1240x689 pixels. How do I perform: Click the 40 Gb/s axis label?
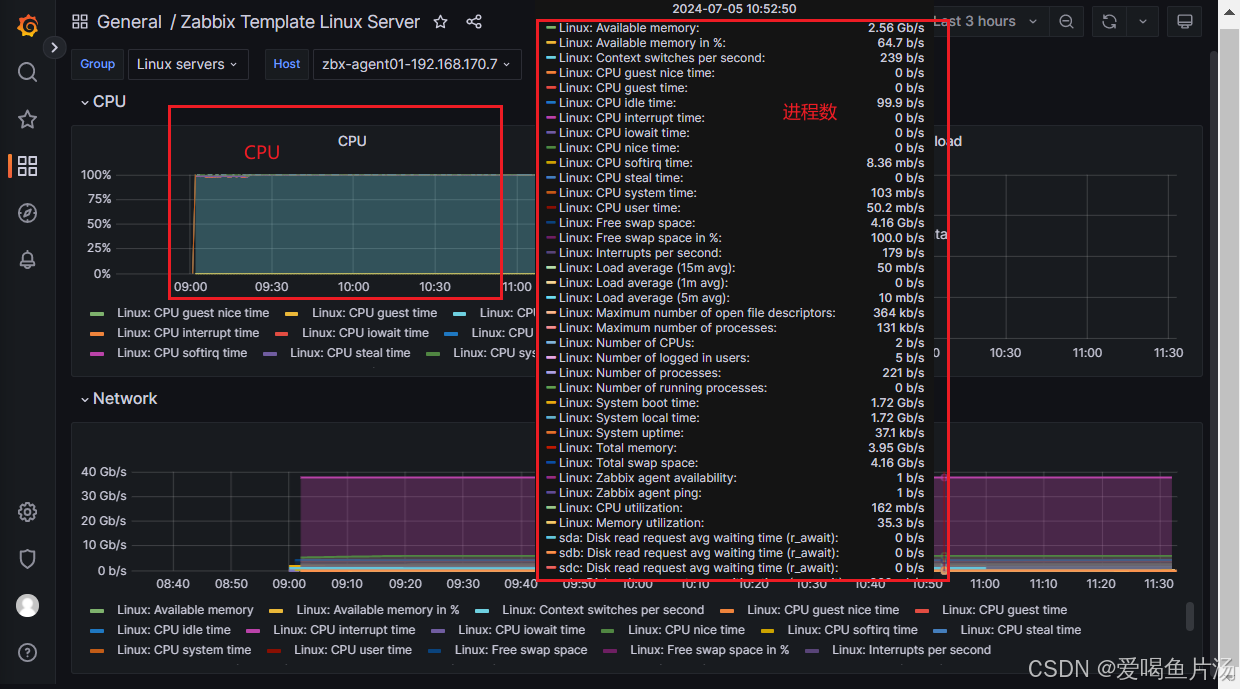pyautogui.click(x=104, y=472)
